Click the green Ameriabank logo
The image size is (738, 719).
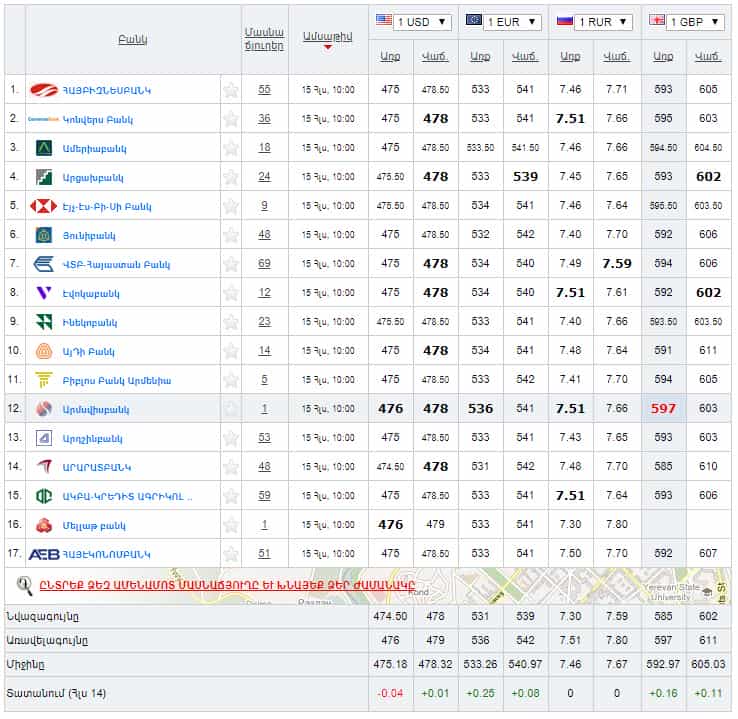44,148
